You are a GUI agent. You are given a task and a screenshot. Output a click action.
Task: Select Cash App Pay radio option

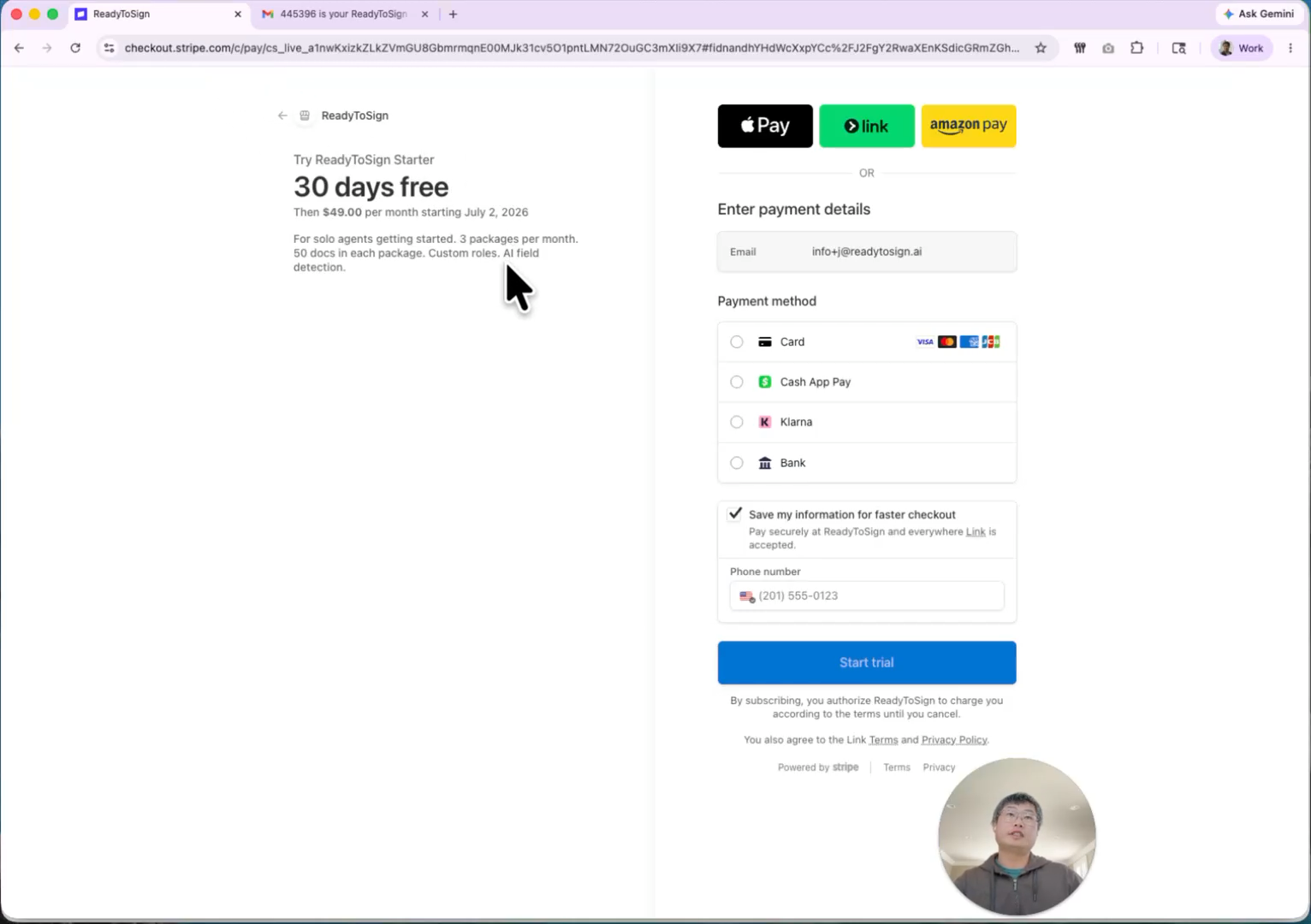737,382
